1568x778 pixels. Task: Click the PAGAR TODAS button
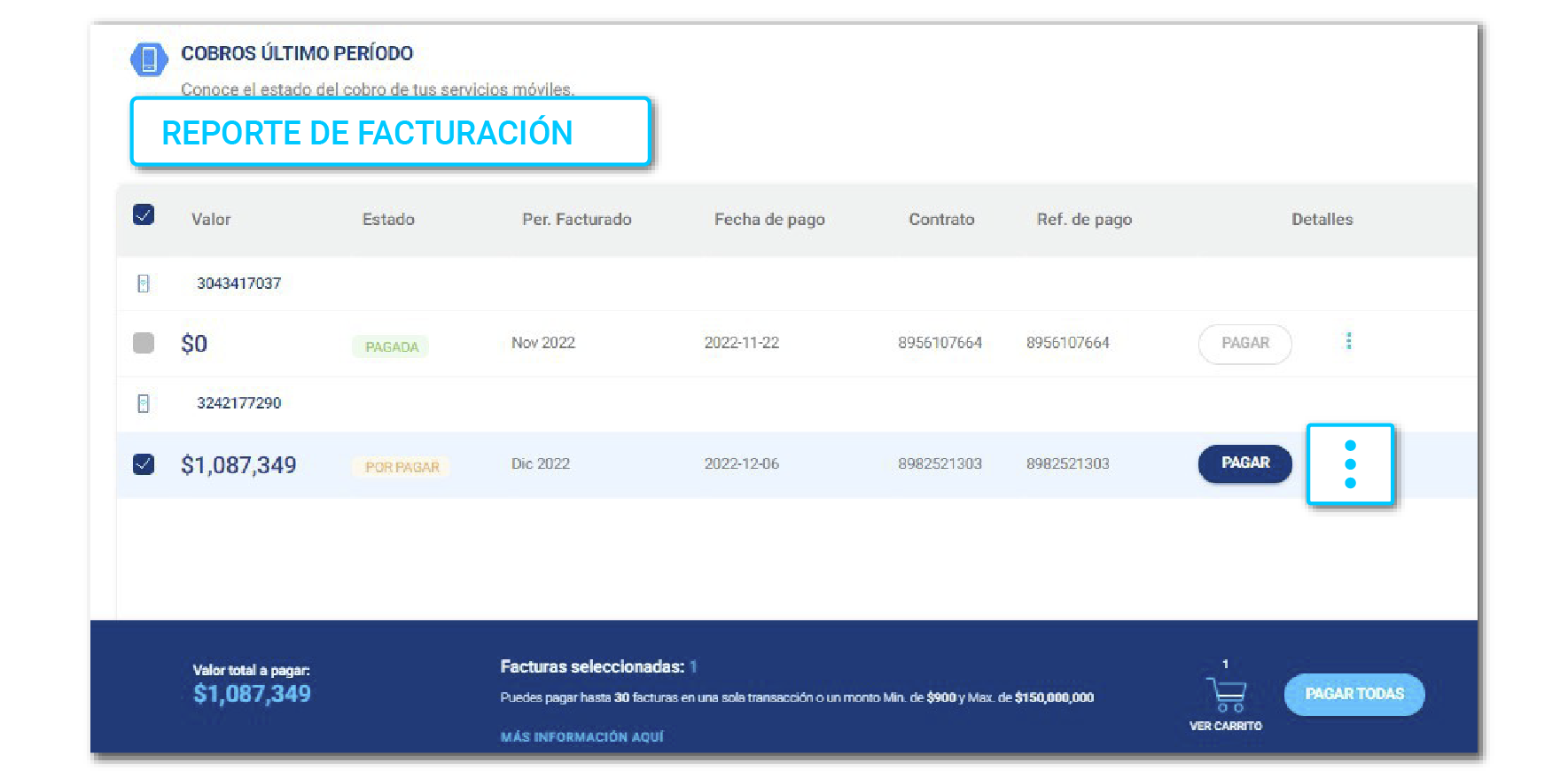(x=1354, y=694)
